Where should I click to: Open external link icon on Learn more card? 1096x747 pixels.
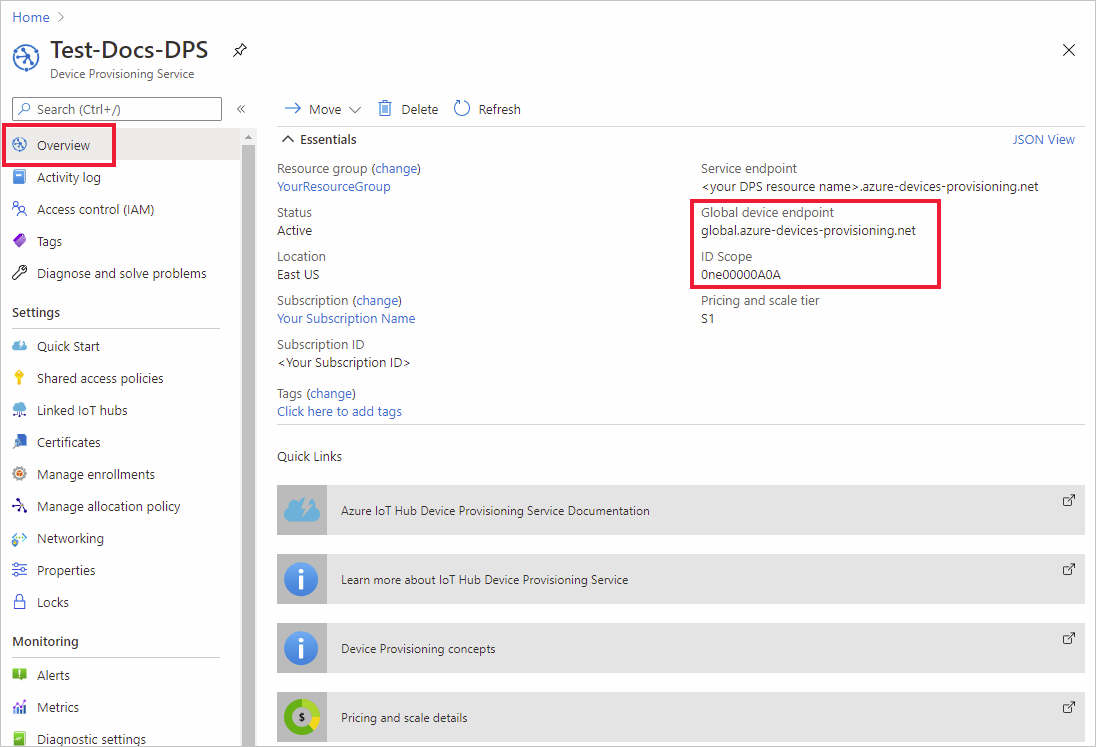tap(1069, 570)
